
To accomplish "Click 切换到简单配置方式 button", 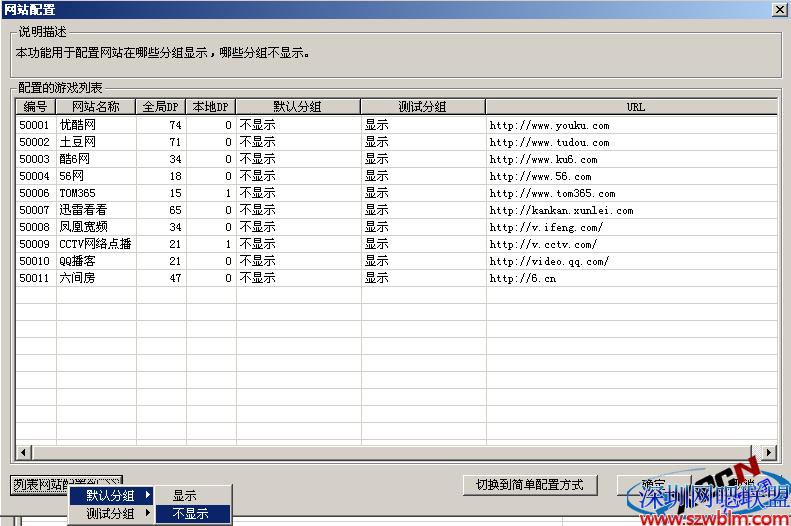I will click(530, 485).
